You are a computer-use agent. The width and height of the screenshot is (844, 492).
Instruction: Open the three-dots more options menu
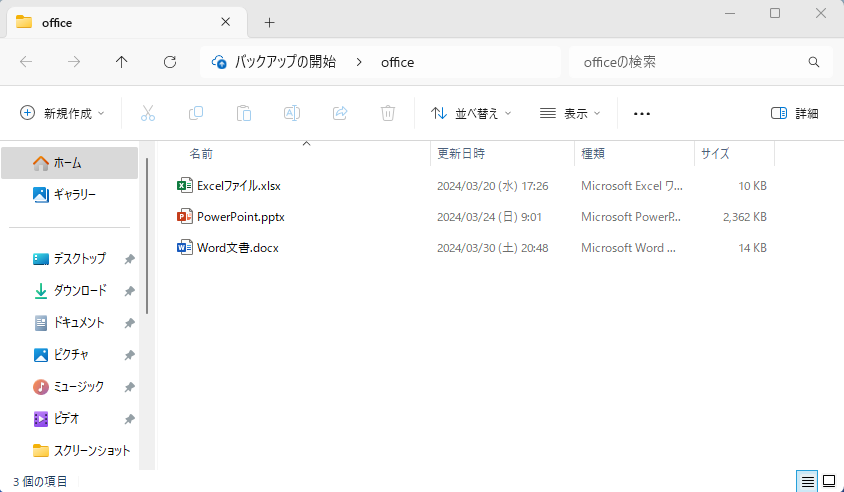[x=642, y=114]
